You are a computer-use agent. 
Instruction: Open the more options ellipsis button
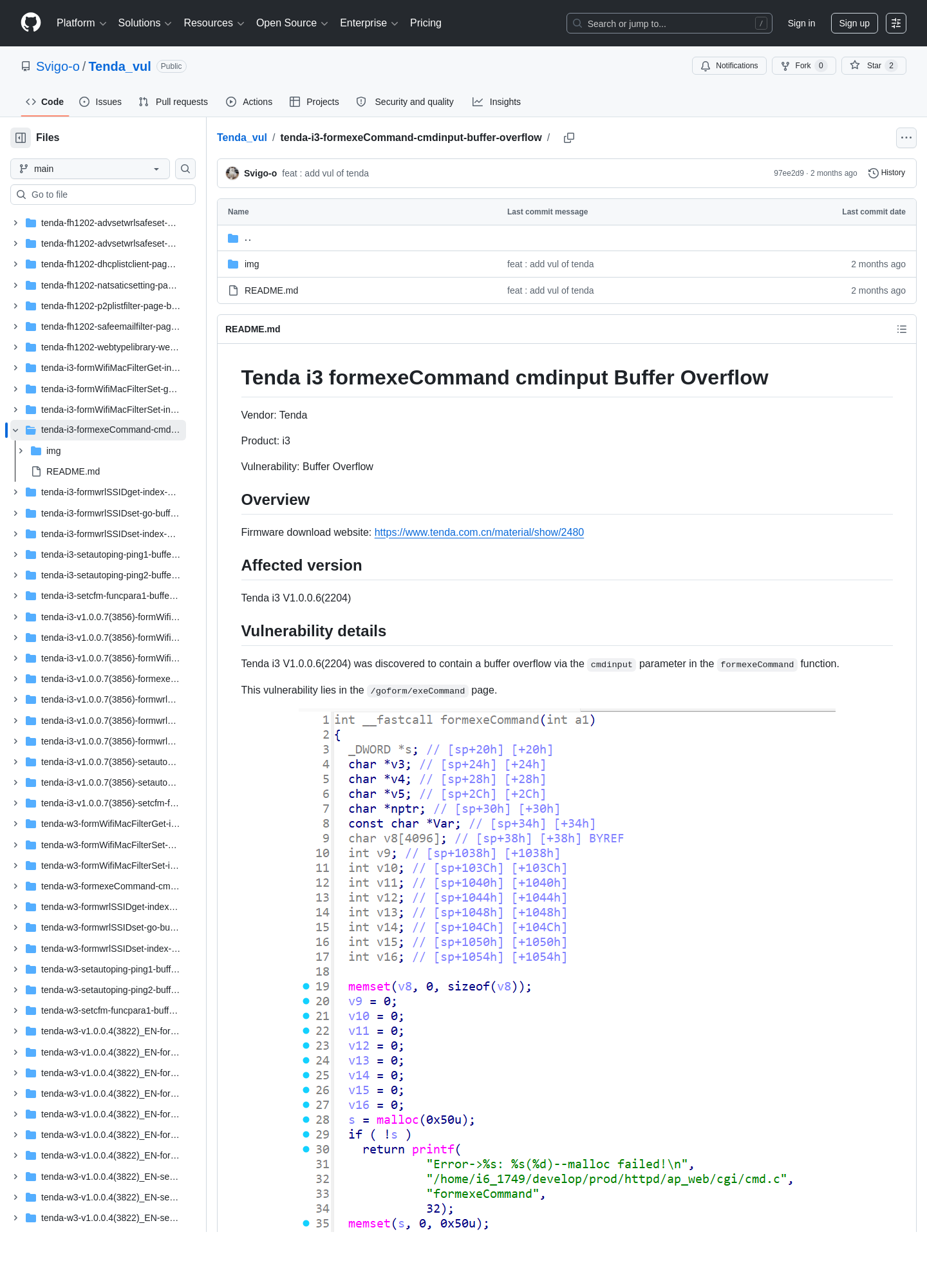[906, 138]
